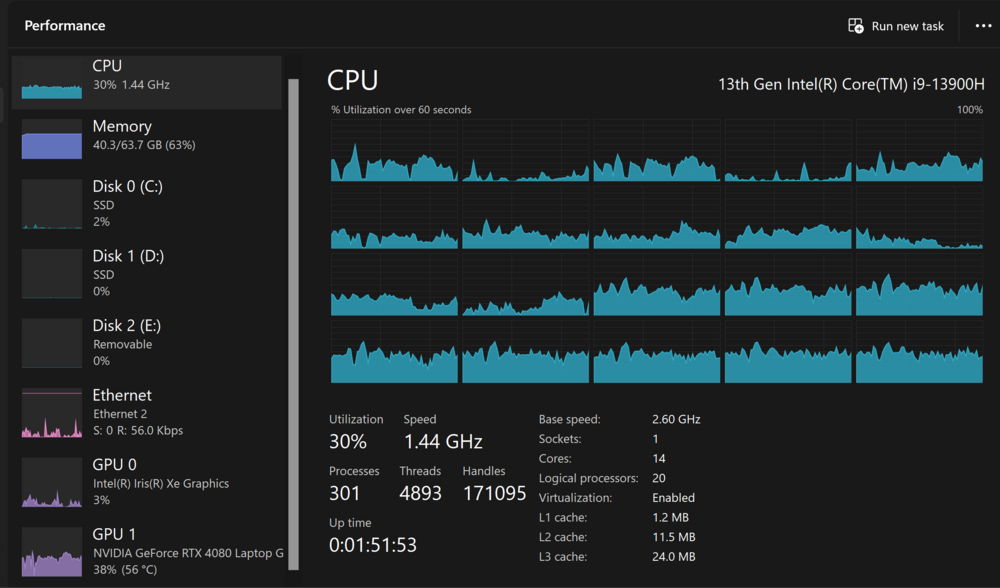This screenshot has height=588, width=1000.
Task: Click the GPU 0 mini graph thumbnail
Action: [52, 483]
